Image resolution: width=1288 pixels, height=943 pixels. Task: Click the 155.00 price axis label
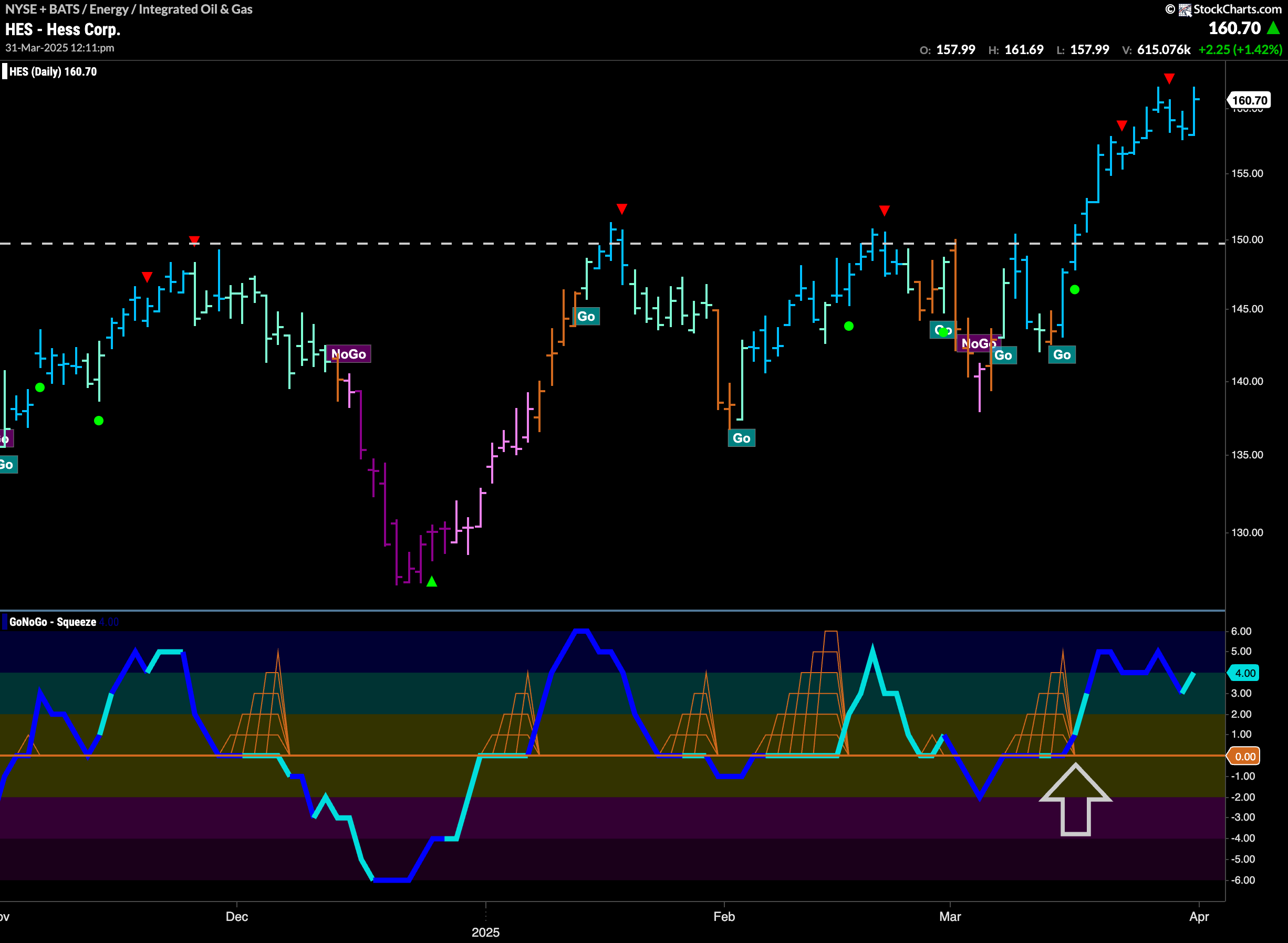(x=1247, y=173)
